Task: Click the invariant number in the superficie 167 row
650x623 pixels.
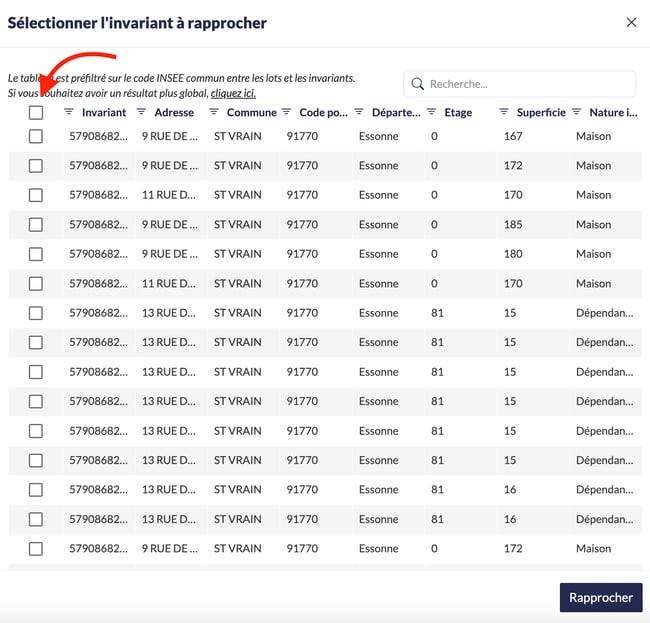Action: coord(98,136)
